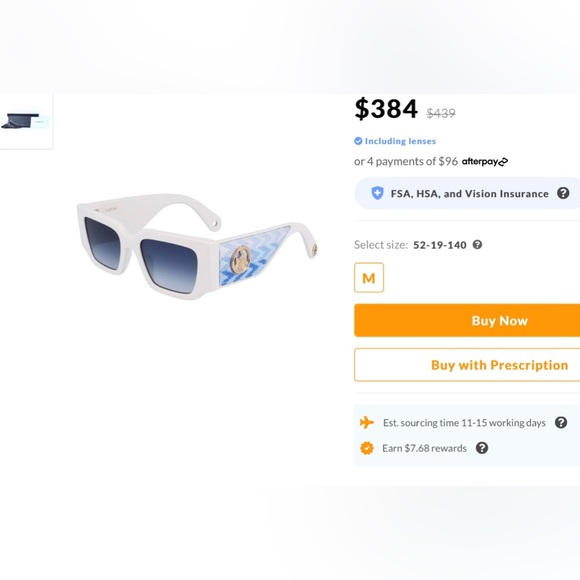This screenshot has width=580, height=580.
Task: Open help icon beside estimated sourcing time
Action: (561, 422)
